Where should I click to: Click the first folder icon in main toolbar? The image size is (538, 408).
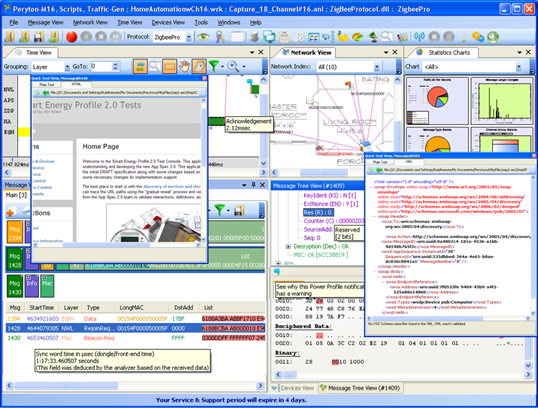coord(10,37)
